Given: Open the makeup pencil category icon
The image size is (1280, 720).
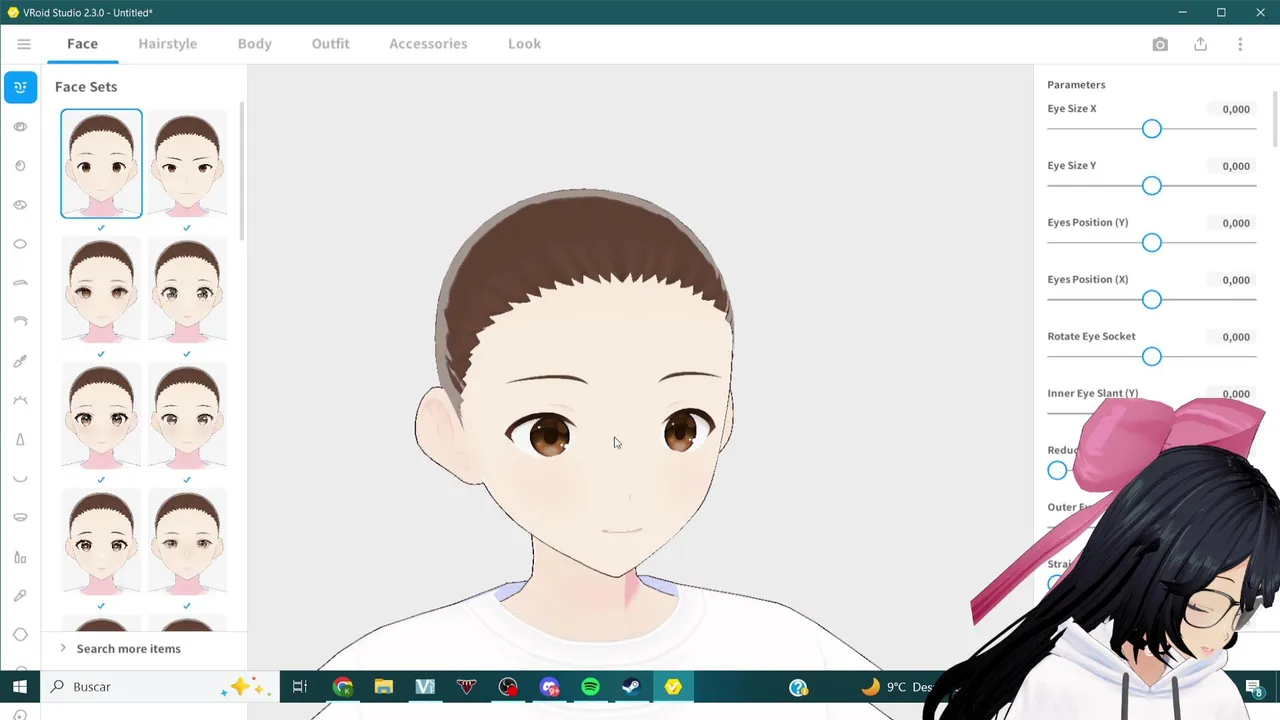Looking at the screenshot, I should click(x=20, y=361).
